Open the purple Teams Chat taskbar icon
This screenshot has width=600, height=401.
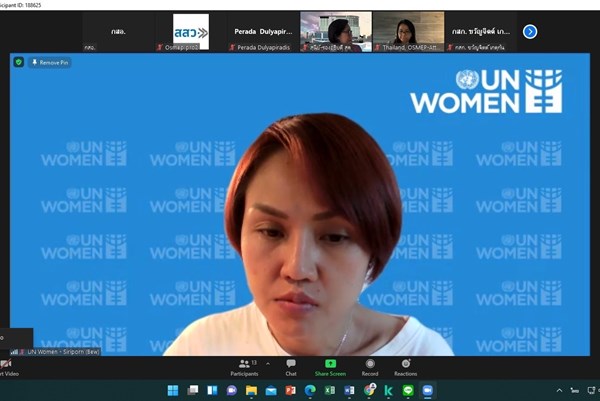[x=232, y=390]
